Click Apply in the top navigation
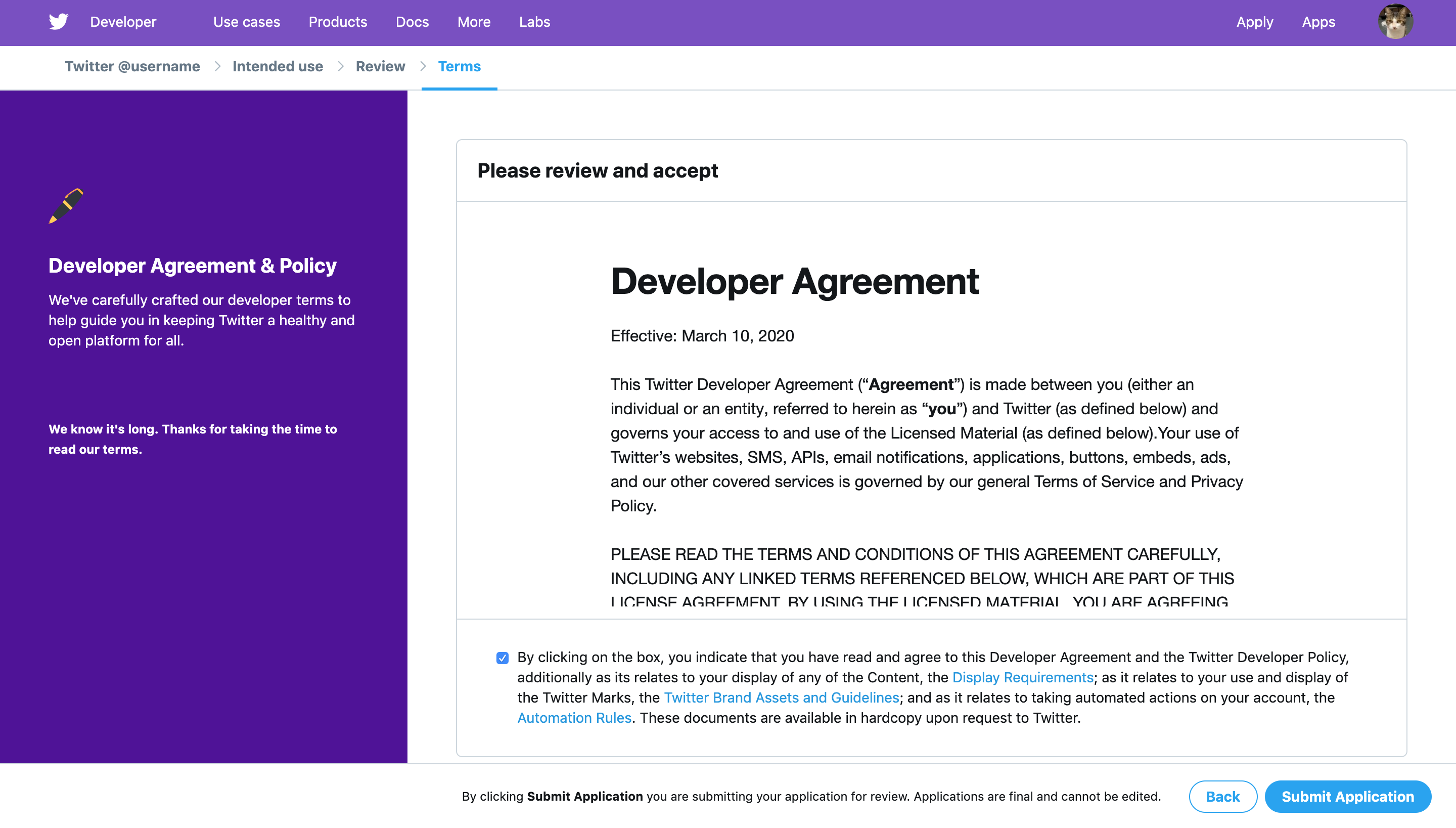This screenshot has width=1456, height=828. click(1255, 22)
